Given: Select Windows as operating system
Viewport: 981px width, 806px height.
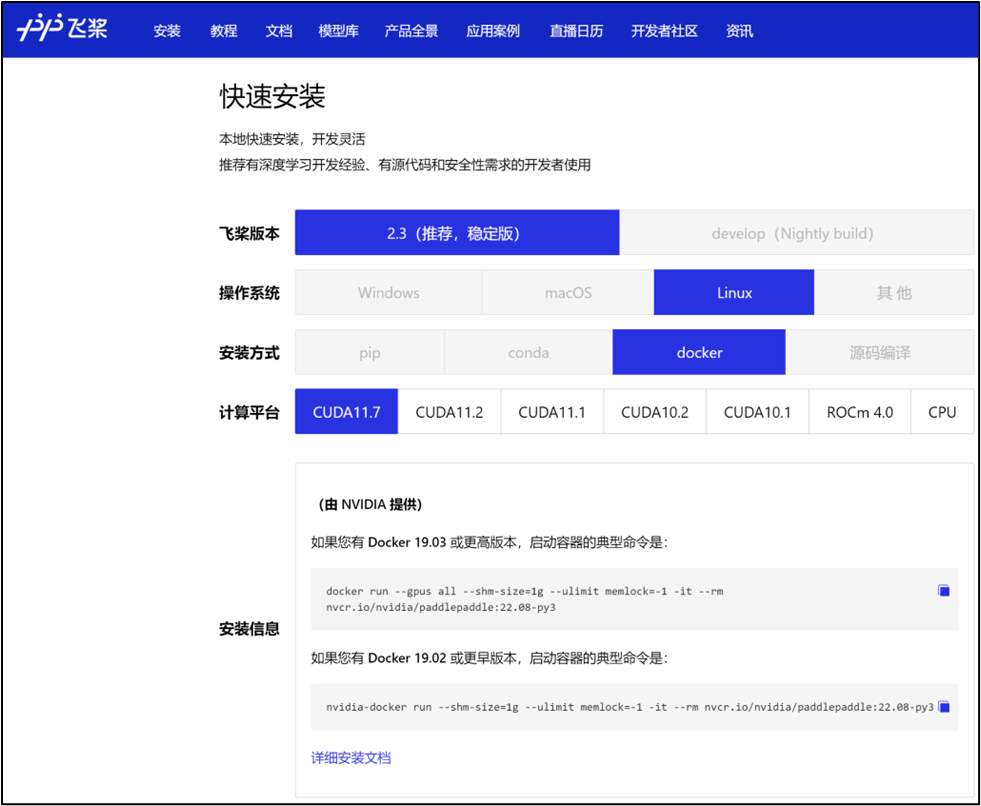Looking at the screenshot, I should 389,292.
